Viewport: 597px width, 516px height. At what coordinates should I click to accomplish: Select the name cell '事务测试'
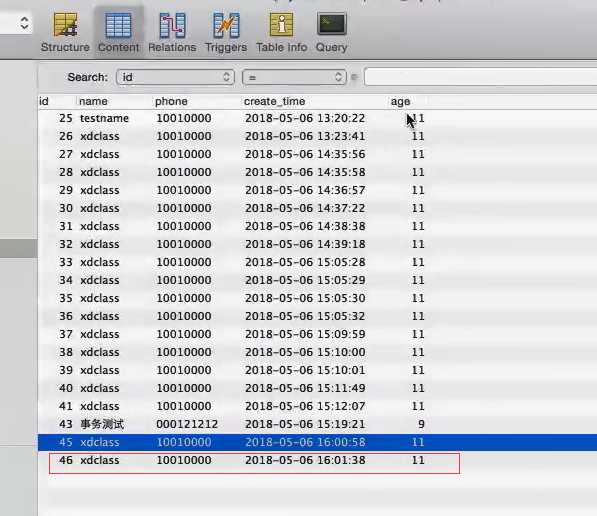[x=102, y=424]
